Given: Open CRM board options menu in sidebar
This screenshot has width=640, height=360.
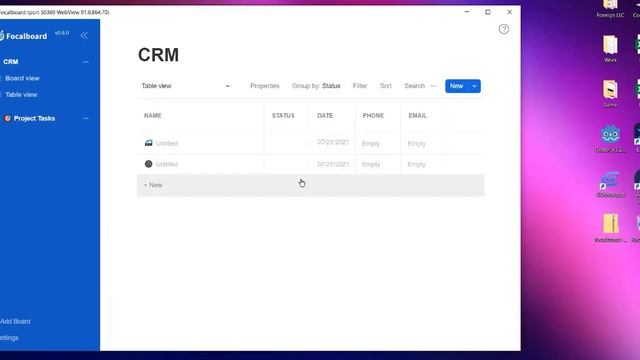Looking at the screenshot, I should tap(86, 62).
